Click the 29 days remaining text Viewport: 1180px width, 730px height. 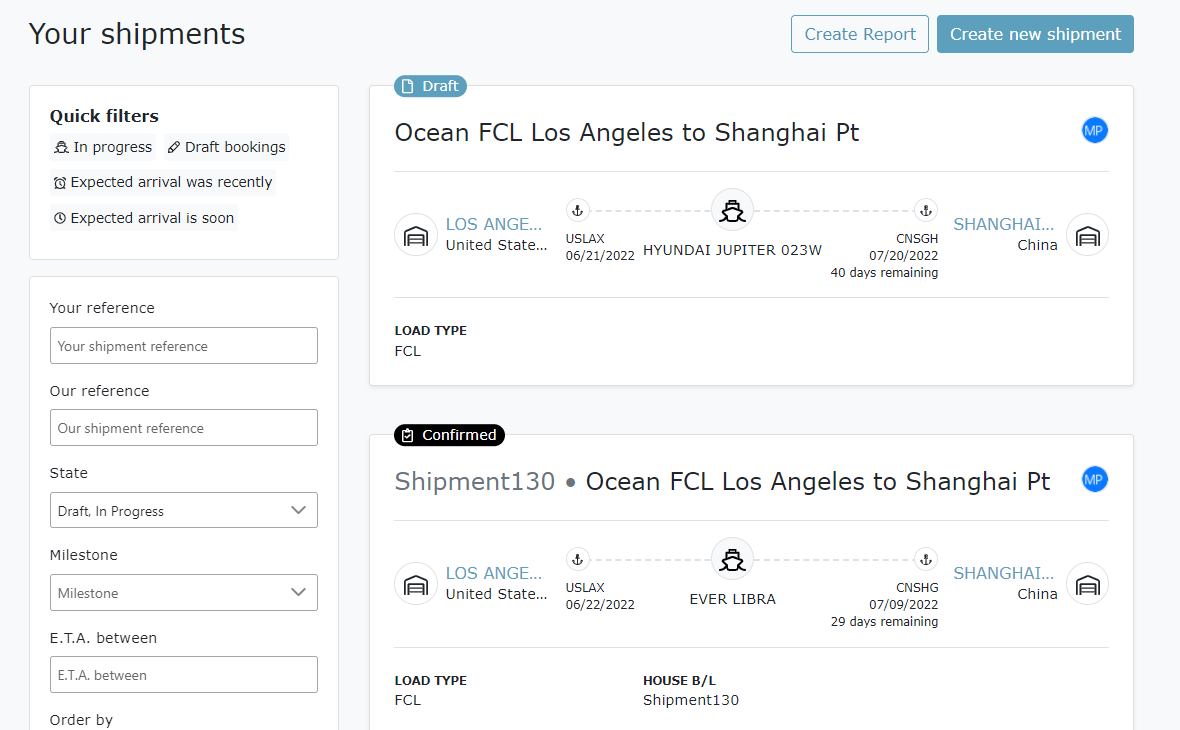click(x=884, y=622)
